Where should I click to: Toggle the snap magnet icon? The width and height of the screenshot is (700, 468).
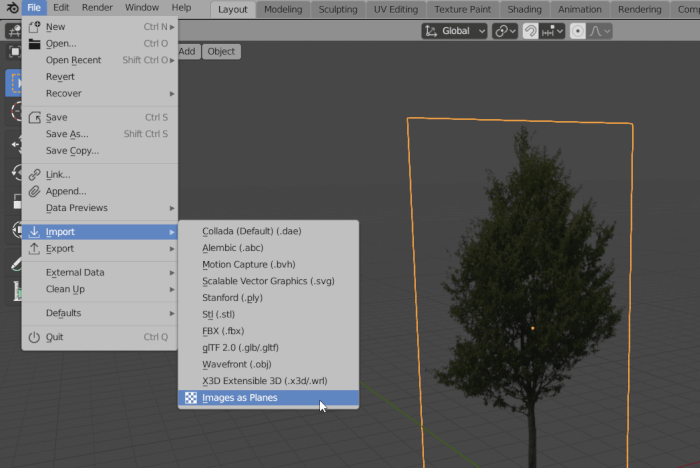click(530, 31)
